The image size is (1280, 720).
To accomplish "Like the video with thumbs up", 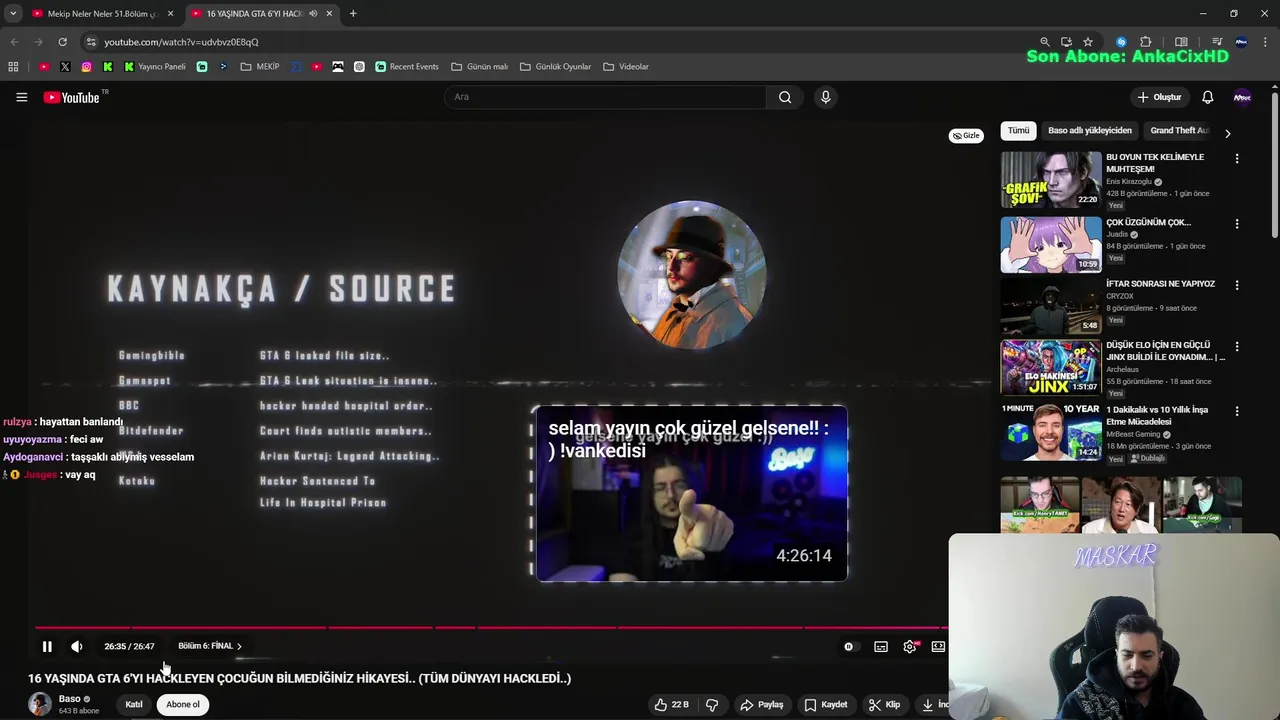I will click(x=671, y=705).
